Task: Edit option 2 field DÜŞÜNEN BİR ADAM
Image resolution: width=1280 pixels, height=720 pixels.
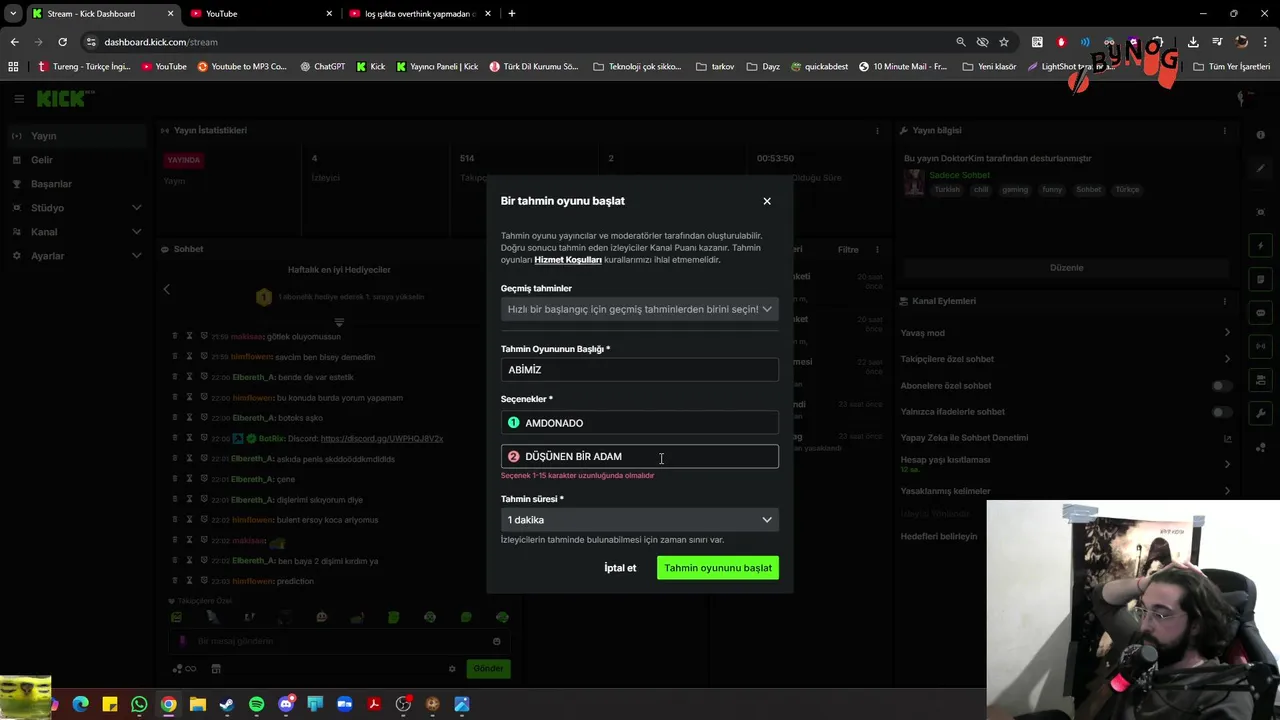Action: click(640, 456)
